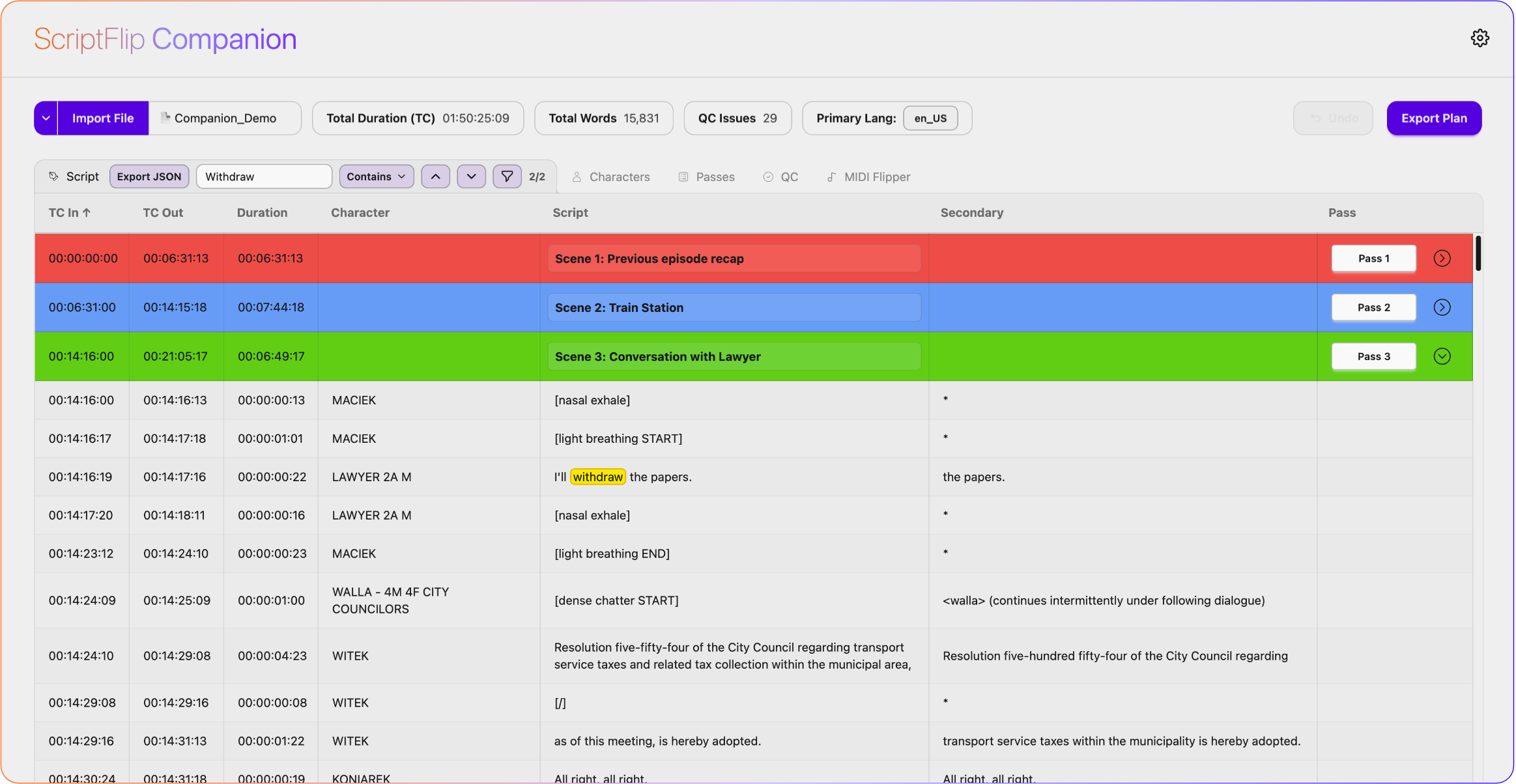The height and width of the screenshot is (784, 1516).
Task: Select the en_US primary language chip
Action: click(930, 119)
